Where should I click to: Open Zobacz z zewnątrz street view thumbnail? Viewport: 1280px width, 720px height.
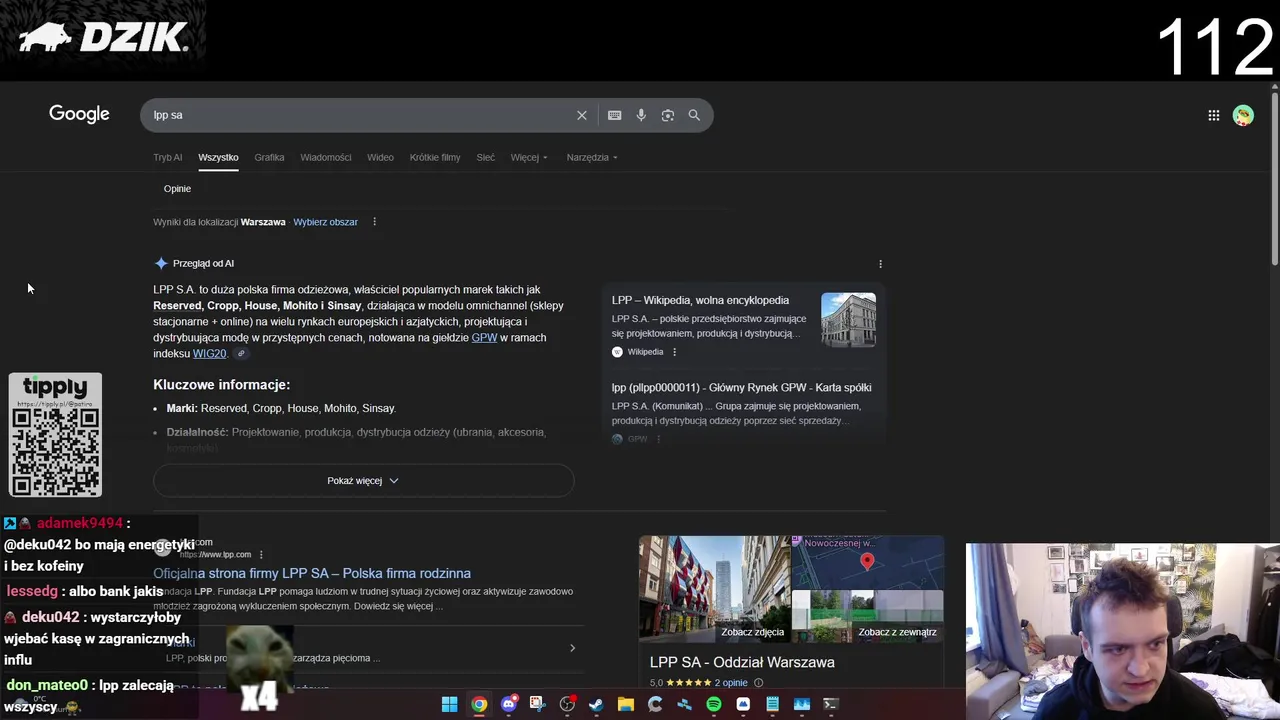[x=867, y=616]
